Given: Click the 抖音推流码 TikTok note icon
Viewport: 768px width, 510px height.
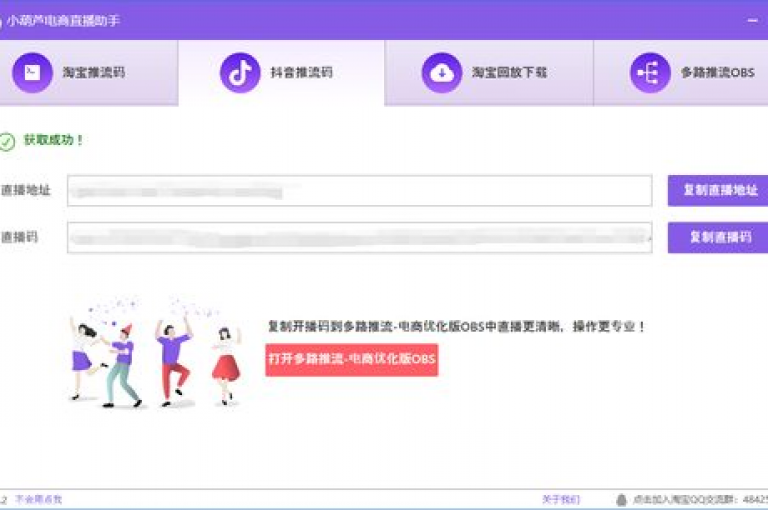Looking at the screenshot, I should click(x=240, y=73).
